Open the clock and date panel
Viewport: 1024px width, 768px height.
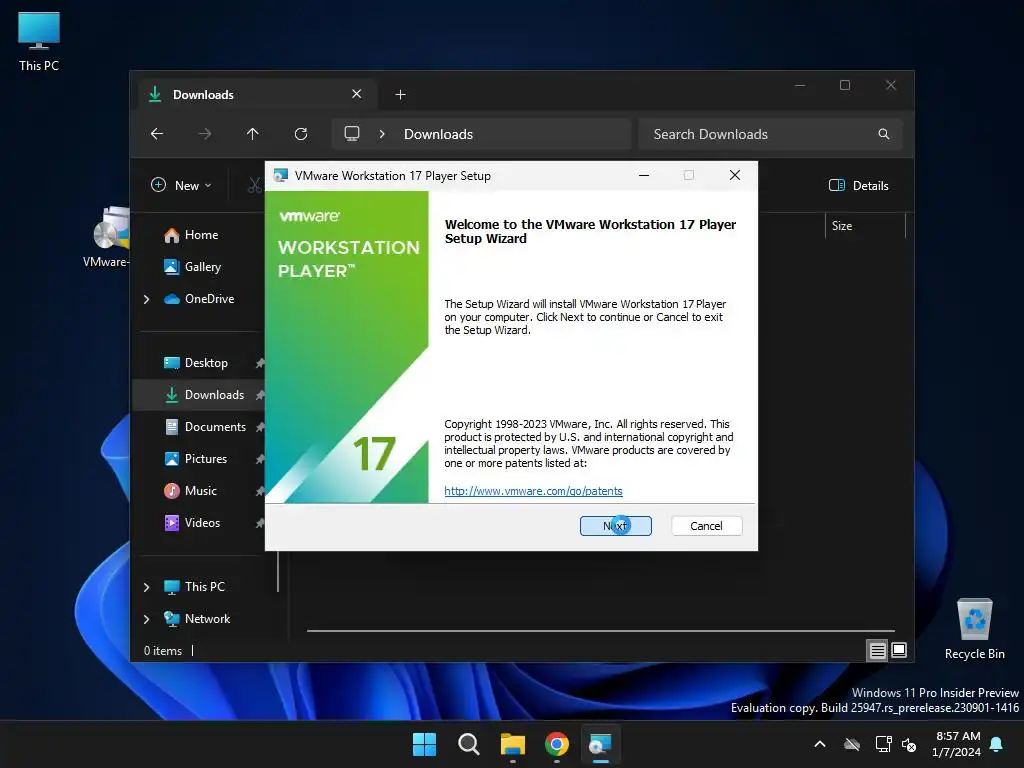tap(957, 744)
